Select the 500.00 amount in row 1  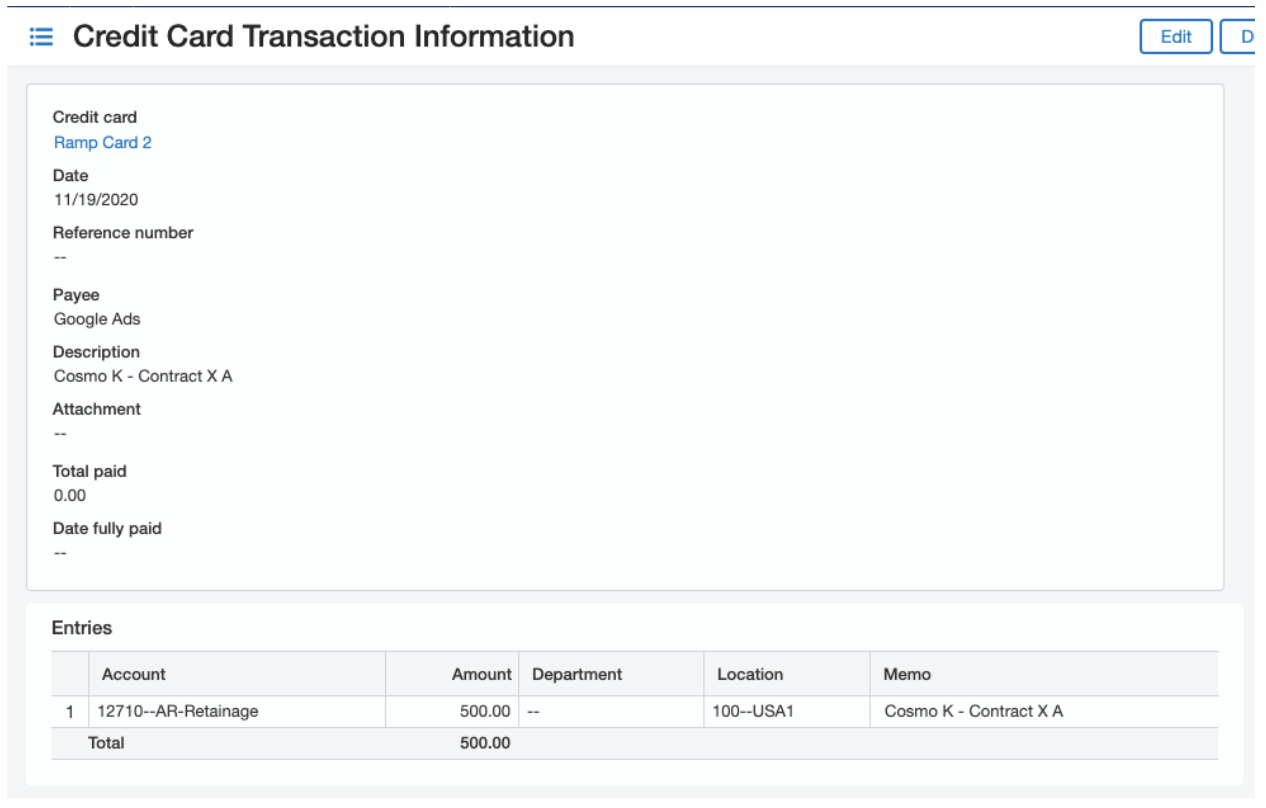click(x=452, y=712)
